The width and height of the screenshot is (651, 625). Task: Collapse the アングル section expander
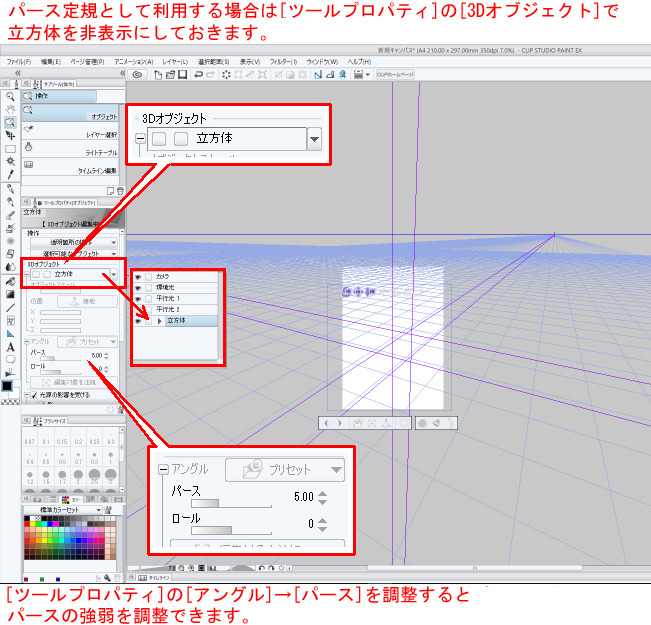click(27, 341)
